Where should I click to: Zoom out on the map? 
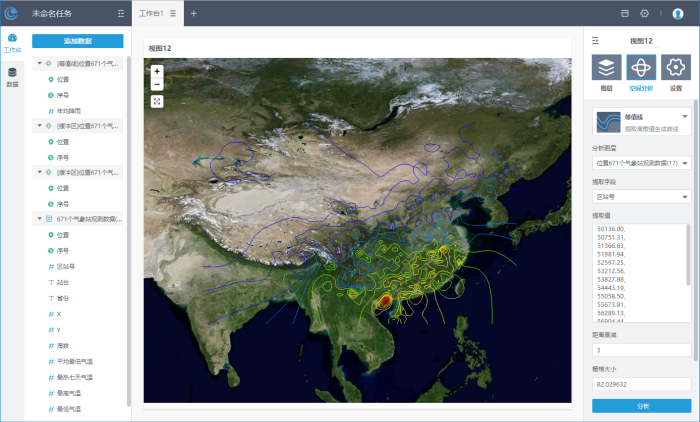click(157, 85)
